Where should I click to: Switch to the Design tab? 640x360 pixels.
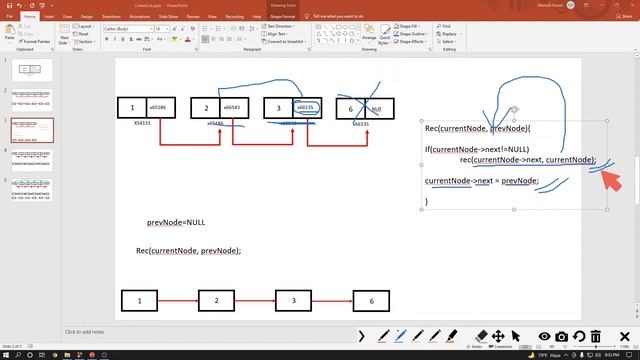pyautogui.click(x=87, y=17)
